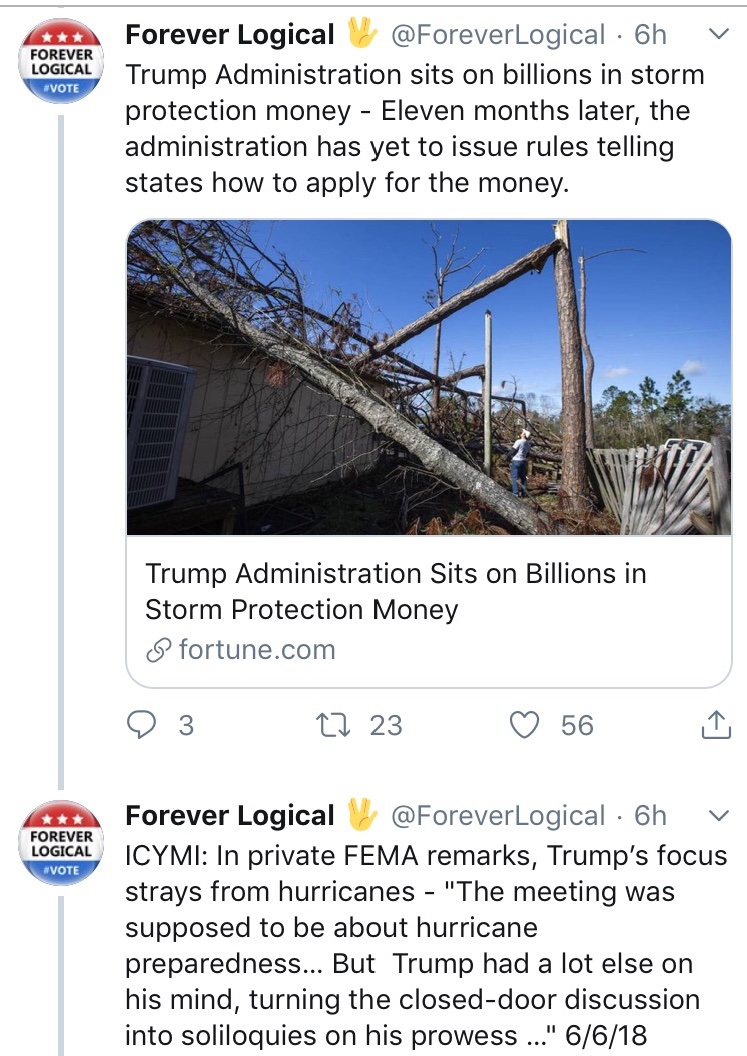Open @ForeverLogical handle in the first tweet
Screen dimensions: 747x1056
497,35
